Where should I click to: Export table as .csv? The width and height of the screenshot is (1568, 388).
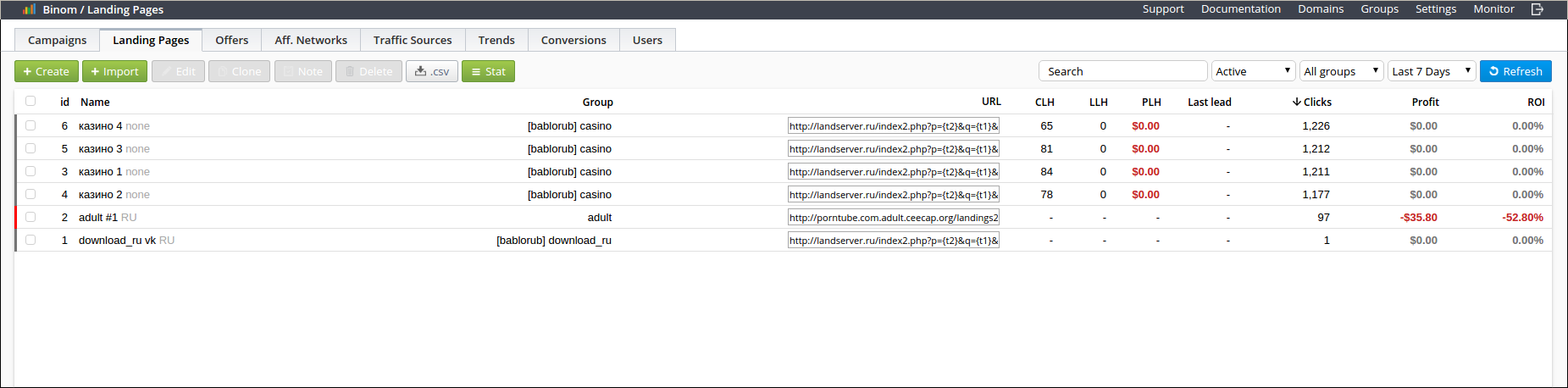click(432, 71)
